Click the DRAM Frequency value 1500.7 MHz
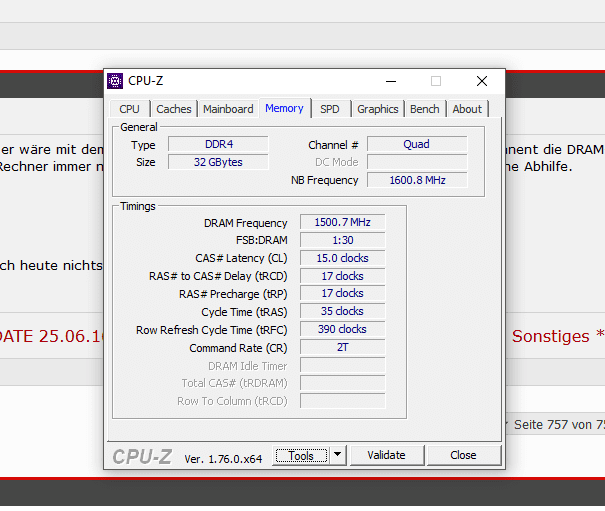Screen dimensions: 605x511 [x=343, y=222]
